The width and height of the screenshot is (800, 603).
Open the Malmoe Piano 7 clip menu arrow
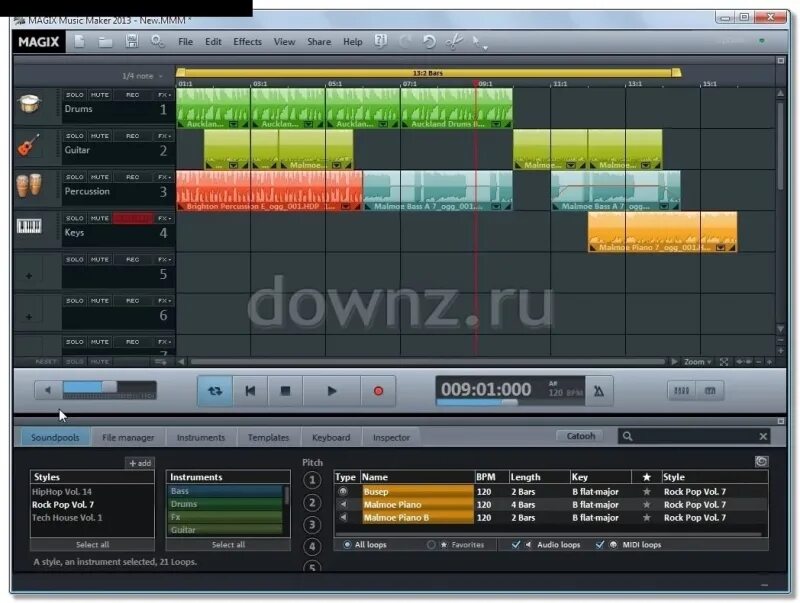tap(720, 248)
